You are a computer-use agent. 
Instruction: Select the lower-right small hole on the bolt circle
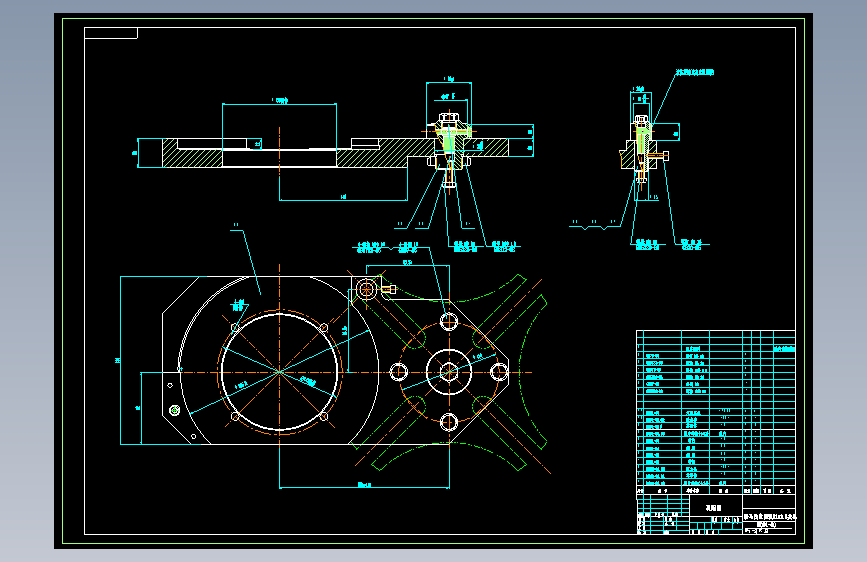click(x=324, y=417)
